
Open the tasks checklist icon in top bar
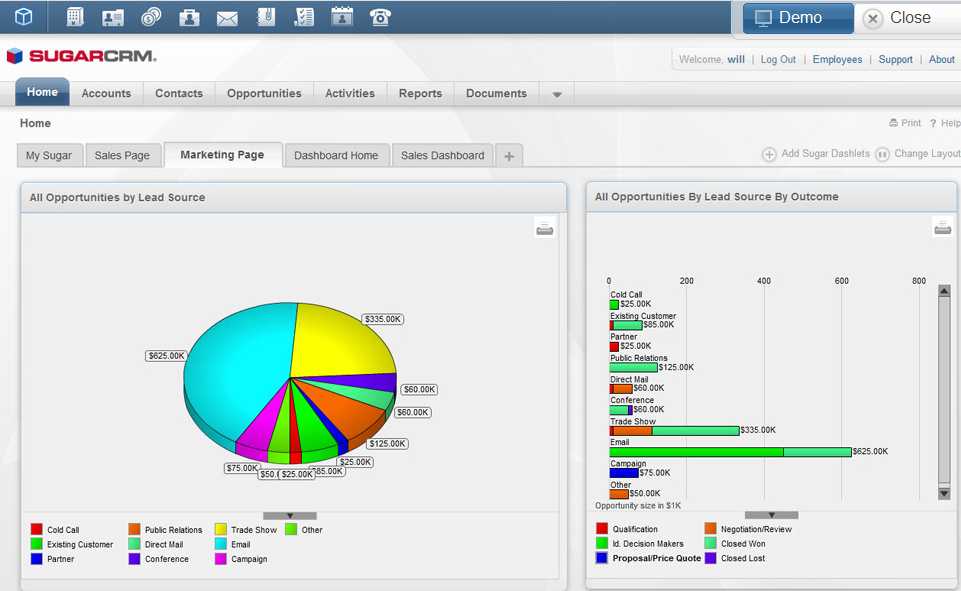coord(304,17)
